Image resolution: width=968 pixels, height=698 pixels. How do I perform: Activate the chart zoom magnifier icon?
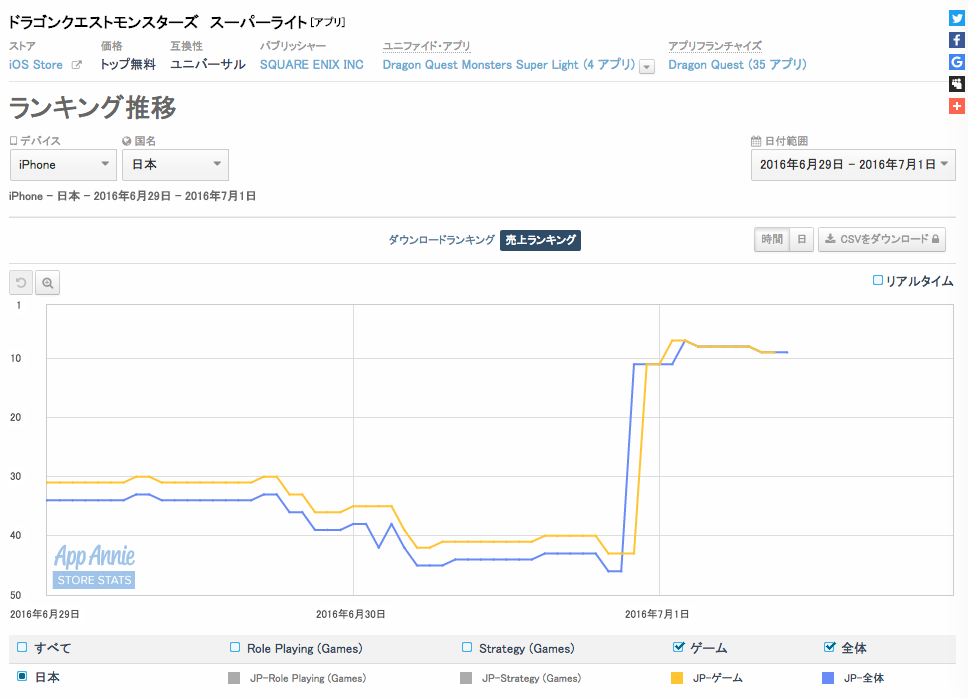pos(48,283)
